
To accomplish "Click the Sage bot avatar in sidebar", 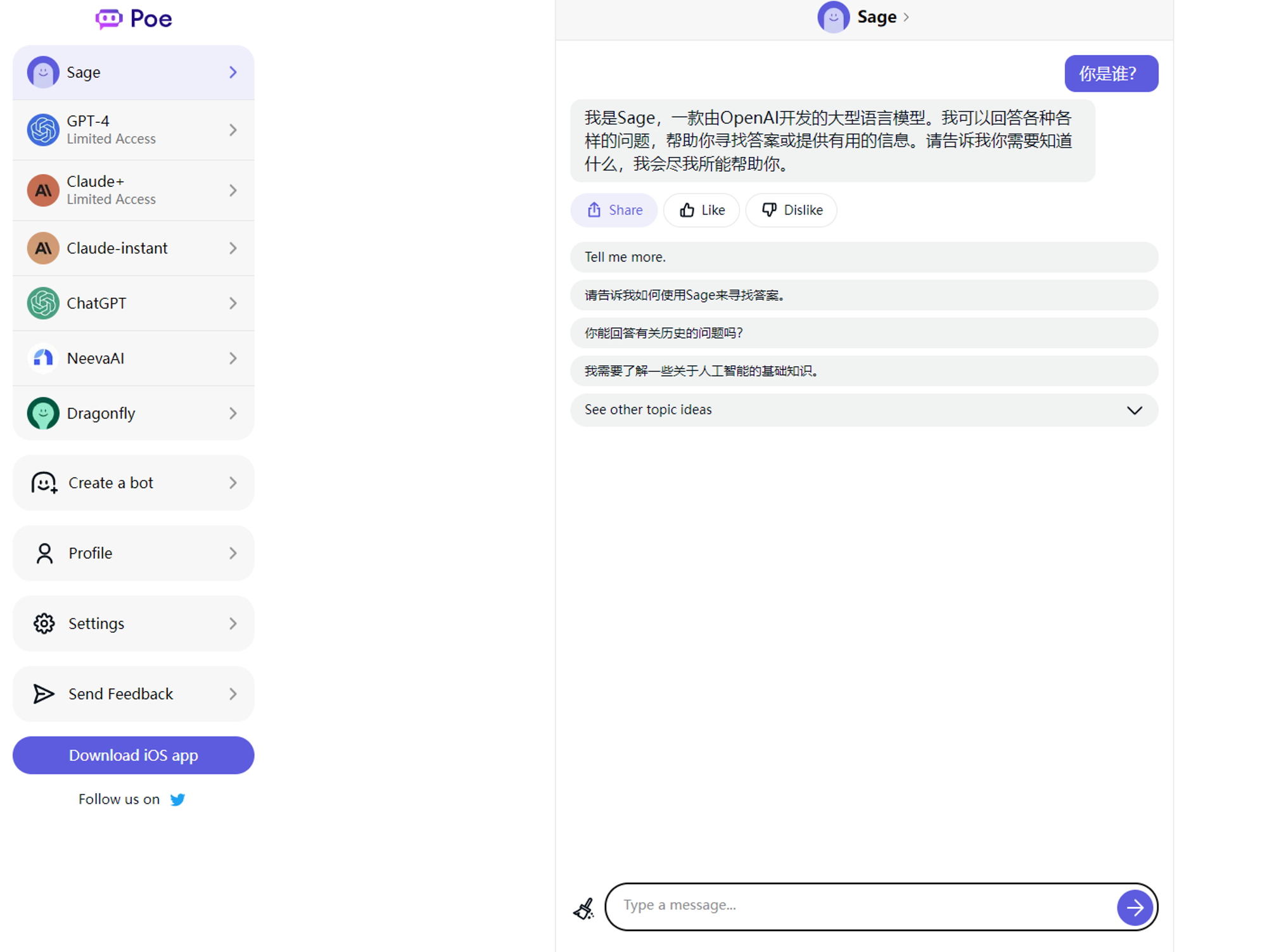I will pos(43,72).
